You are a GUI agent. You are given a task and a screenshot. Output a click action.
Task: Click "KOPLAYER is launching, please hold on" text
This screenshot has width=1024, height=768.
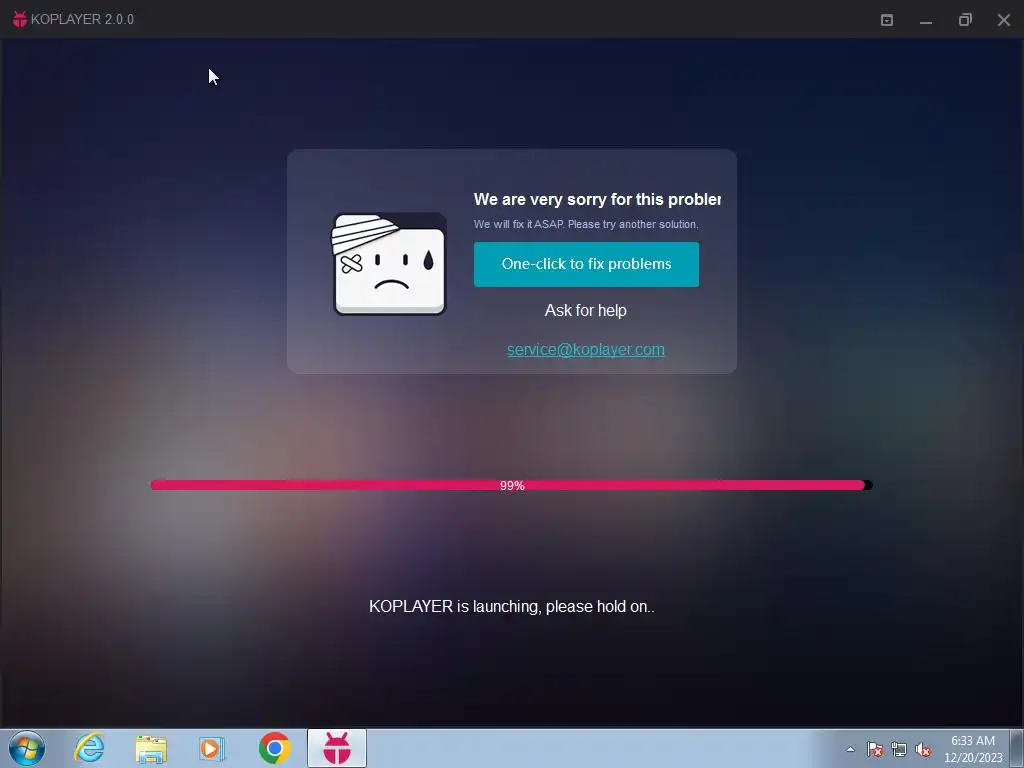pyautogui.click(x=511, y=606)
